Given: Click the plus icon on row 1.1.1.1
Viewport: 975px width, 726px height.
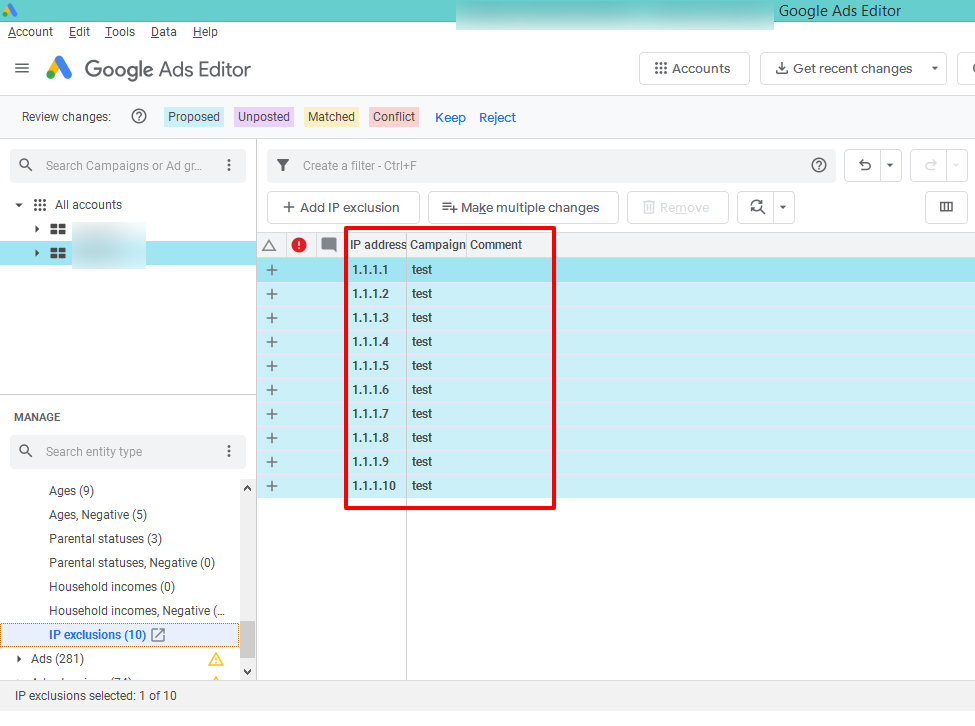Looking at the screenshot, I should pyautogui.click(x=272, y=270).
